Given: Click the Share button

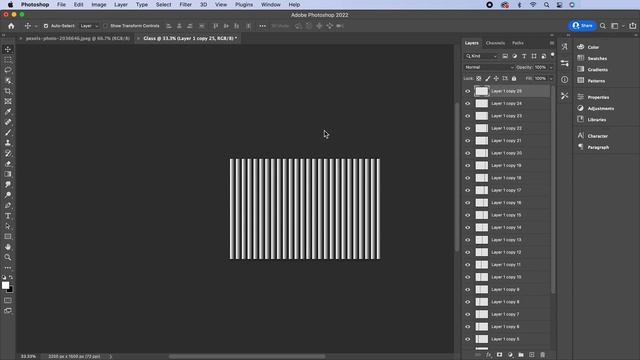Looking at the screenshot, I should pos(582,26).
